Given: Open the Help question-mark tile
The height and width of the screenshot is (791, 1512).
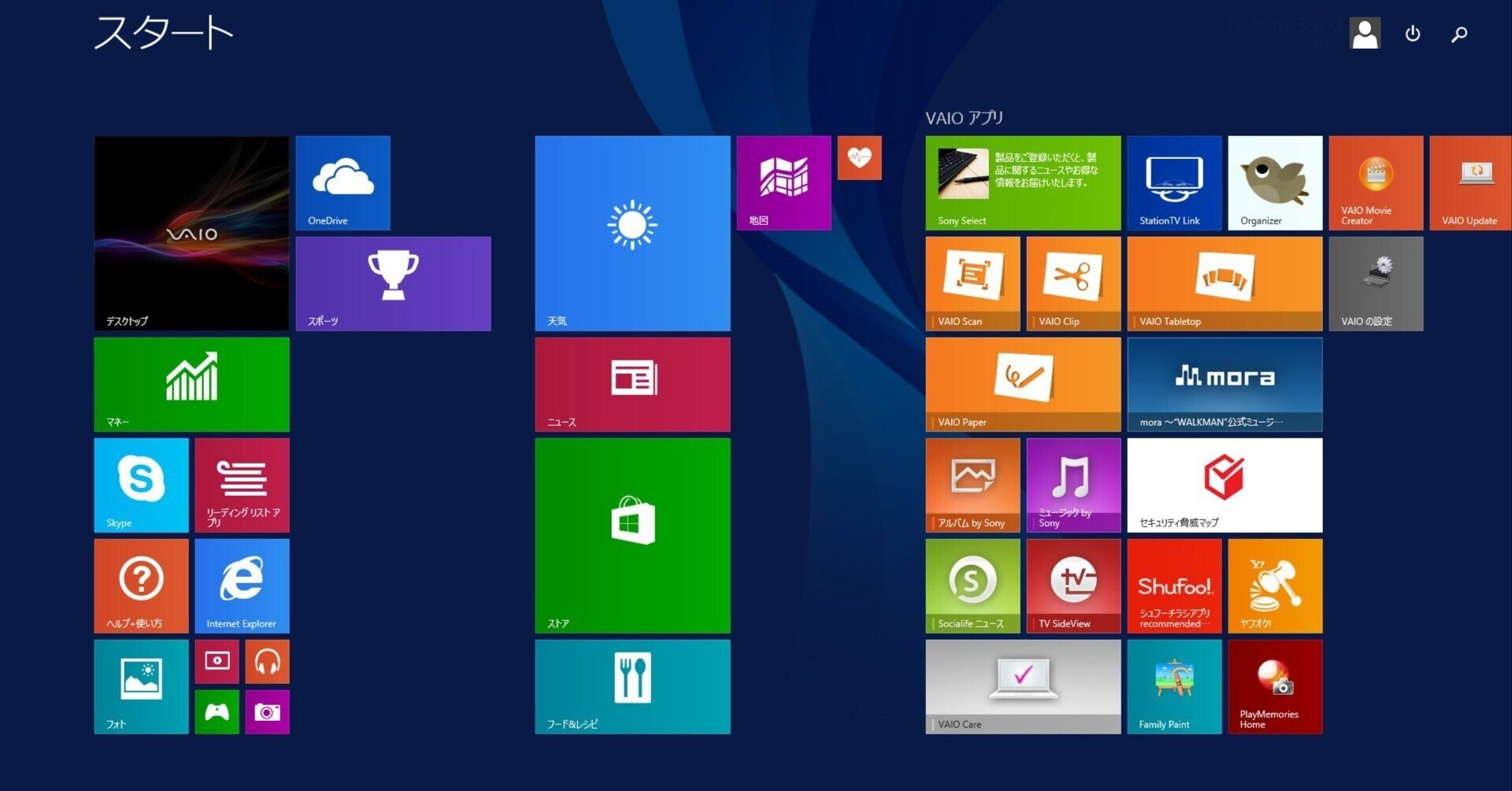Looking at the screenshot, I should [141, 586].
